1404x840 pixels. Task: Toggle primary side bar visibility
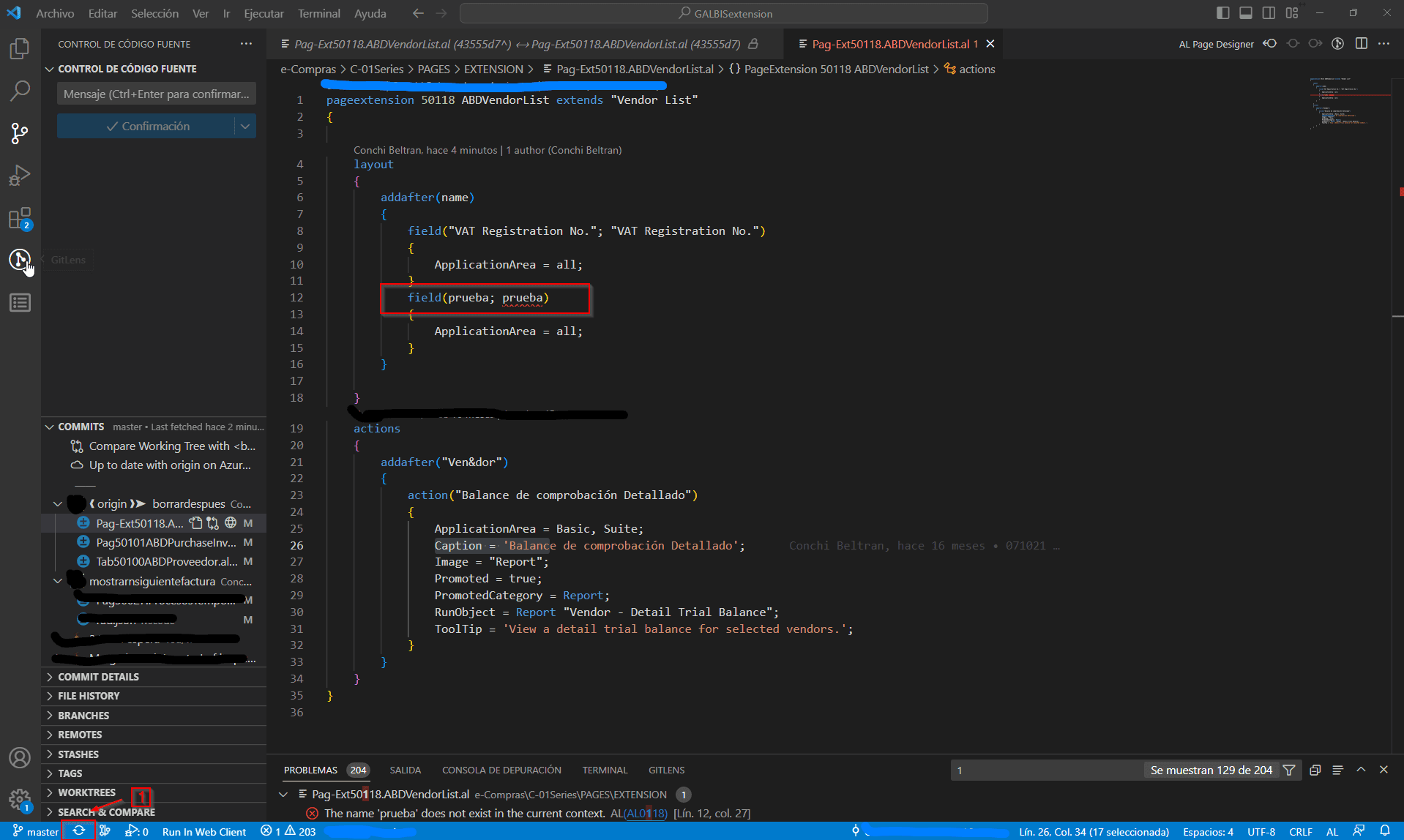point(1223,13)
